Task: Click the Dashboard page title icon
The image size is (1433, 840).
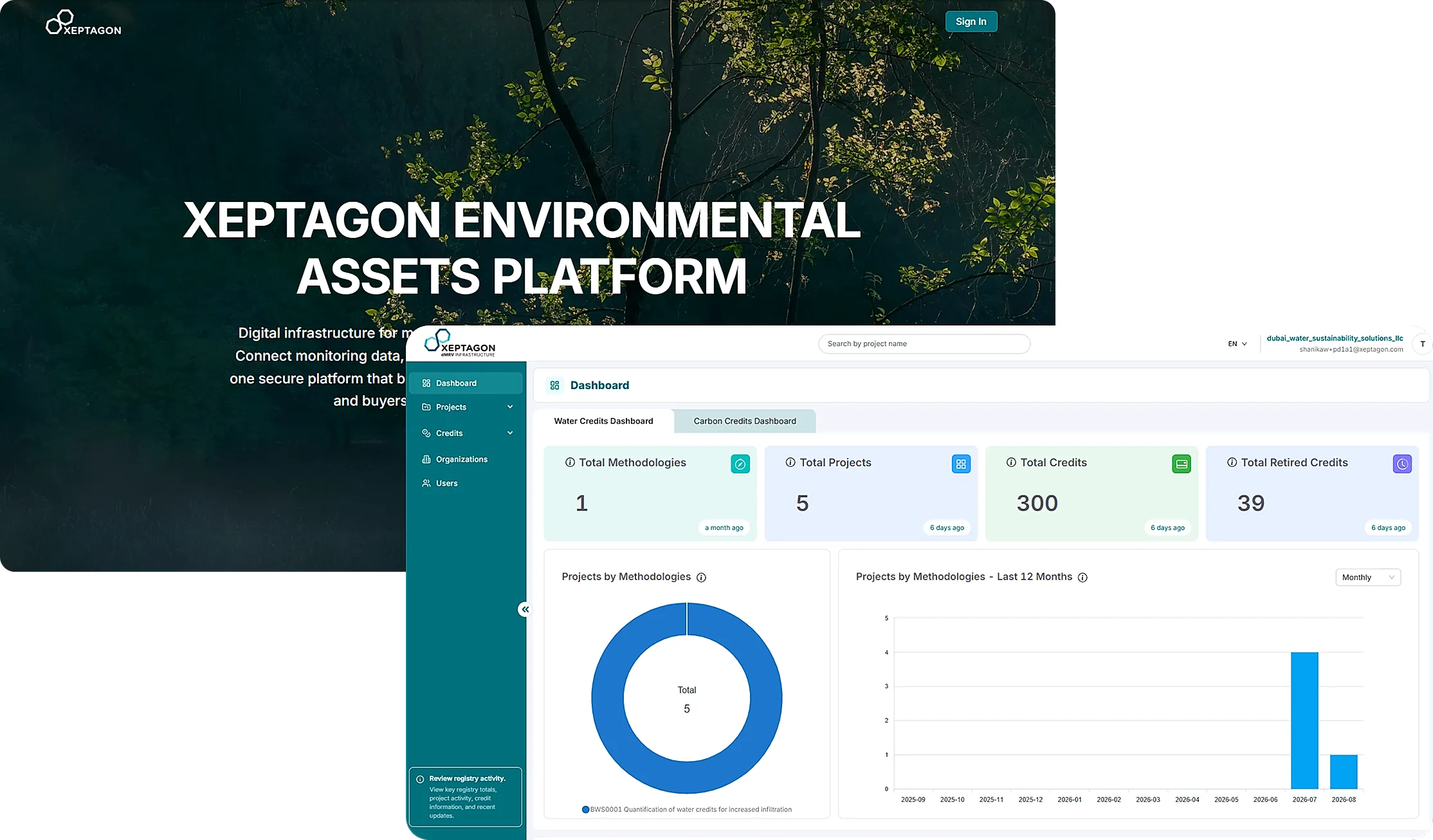Action: tap(554, 385)
